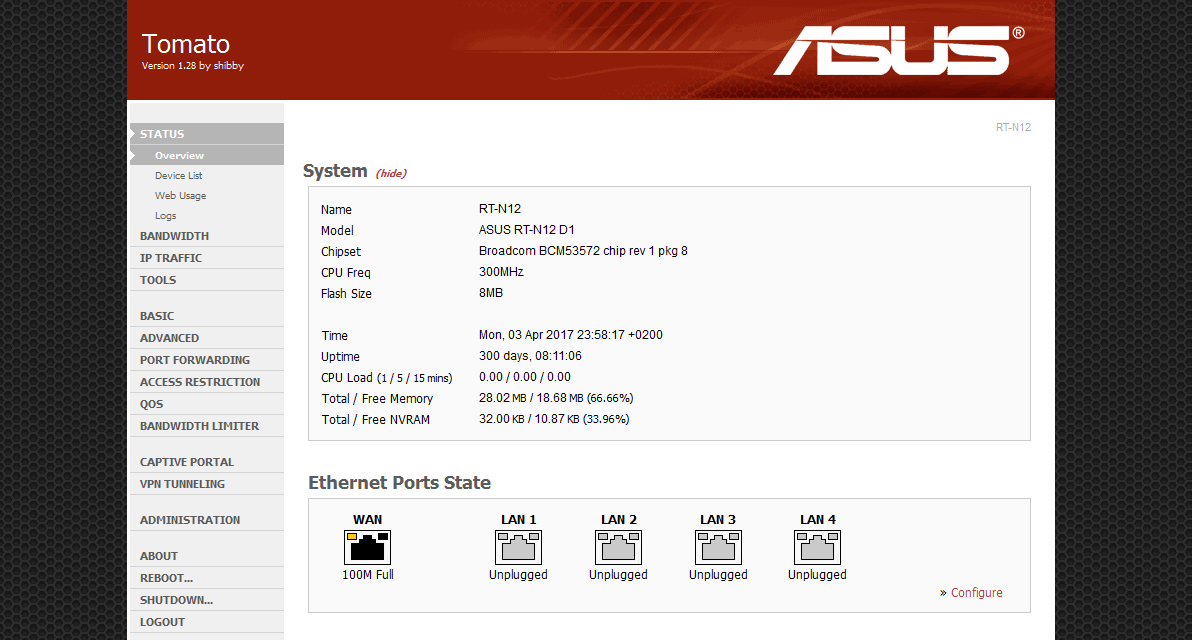Screen dimensions: 1192x640
Task: Click the WAN ethernet port icon
Action: pos(367,547)
